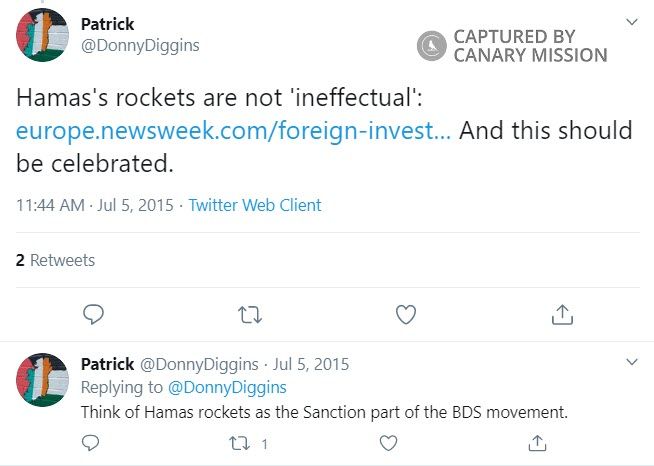Click the reply icon on the BDS reply tweet
The image size is (654, 466).
click(x=90, y=442)
